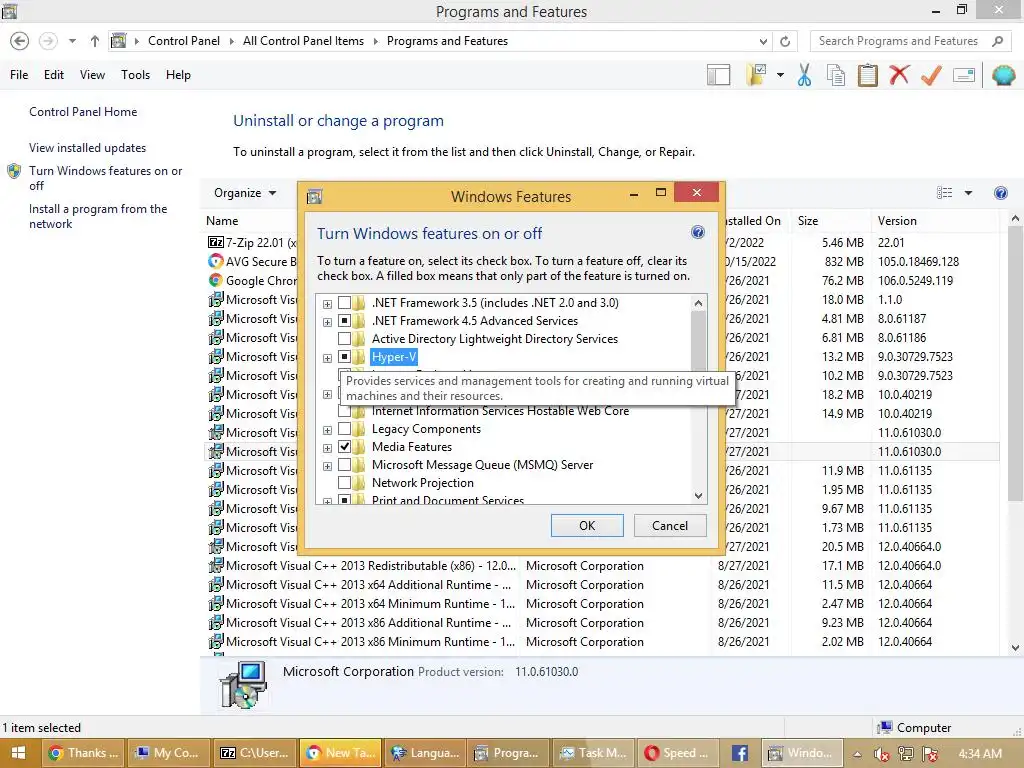The width and height of the screenshot is (1024, 768).
Task: Click the red X Delete toolbar icon
Action: click(x=899, y=75)
